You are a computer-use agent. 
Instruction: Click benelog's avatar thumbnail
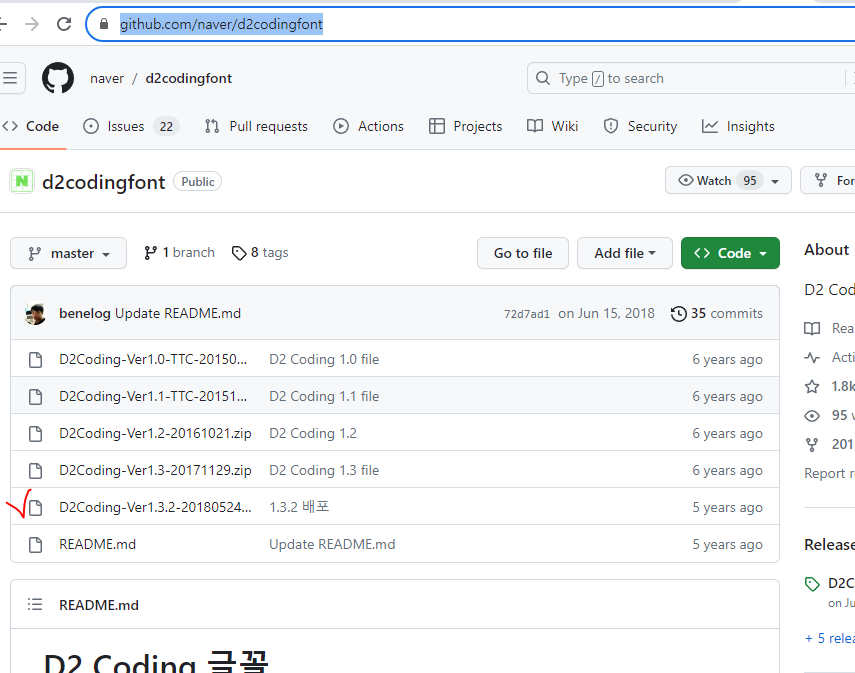coord(36,313)
